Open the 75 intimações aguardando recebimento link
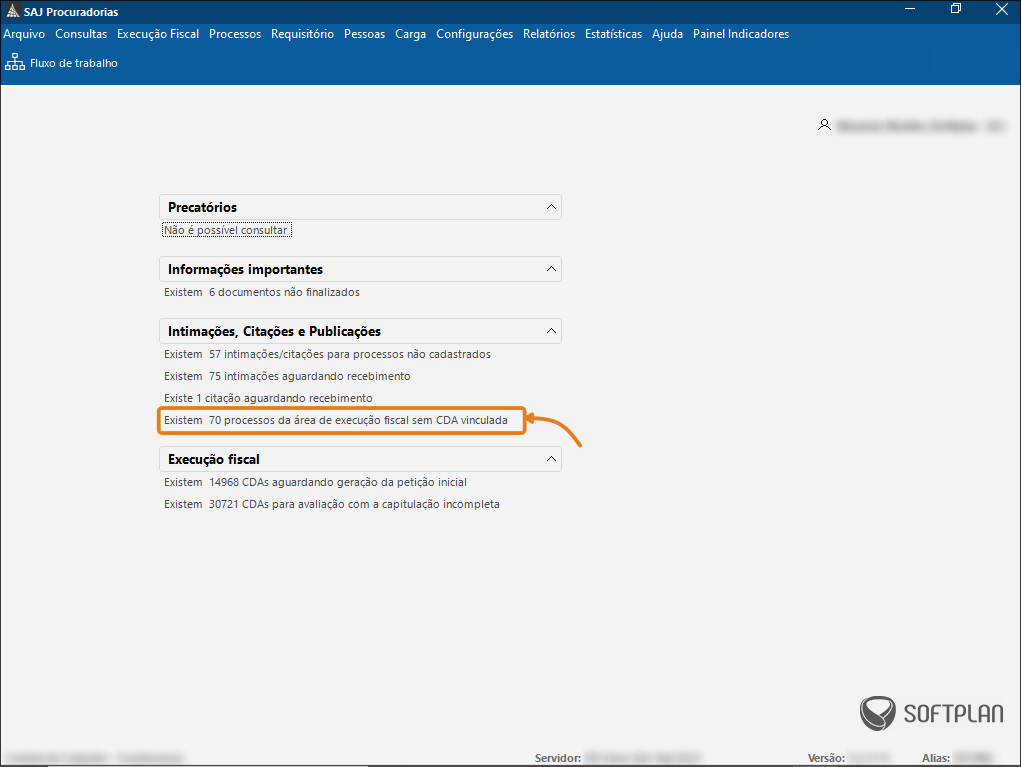 (x=287, y=376)
